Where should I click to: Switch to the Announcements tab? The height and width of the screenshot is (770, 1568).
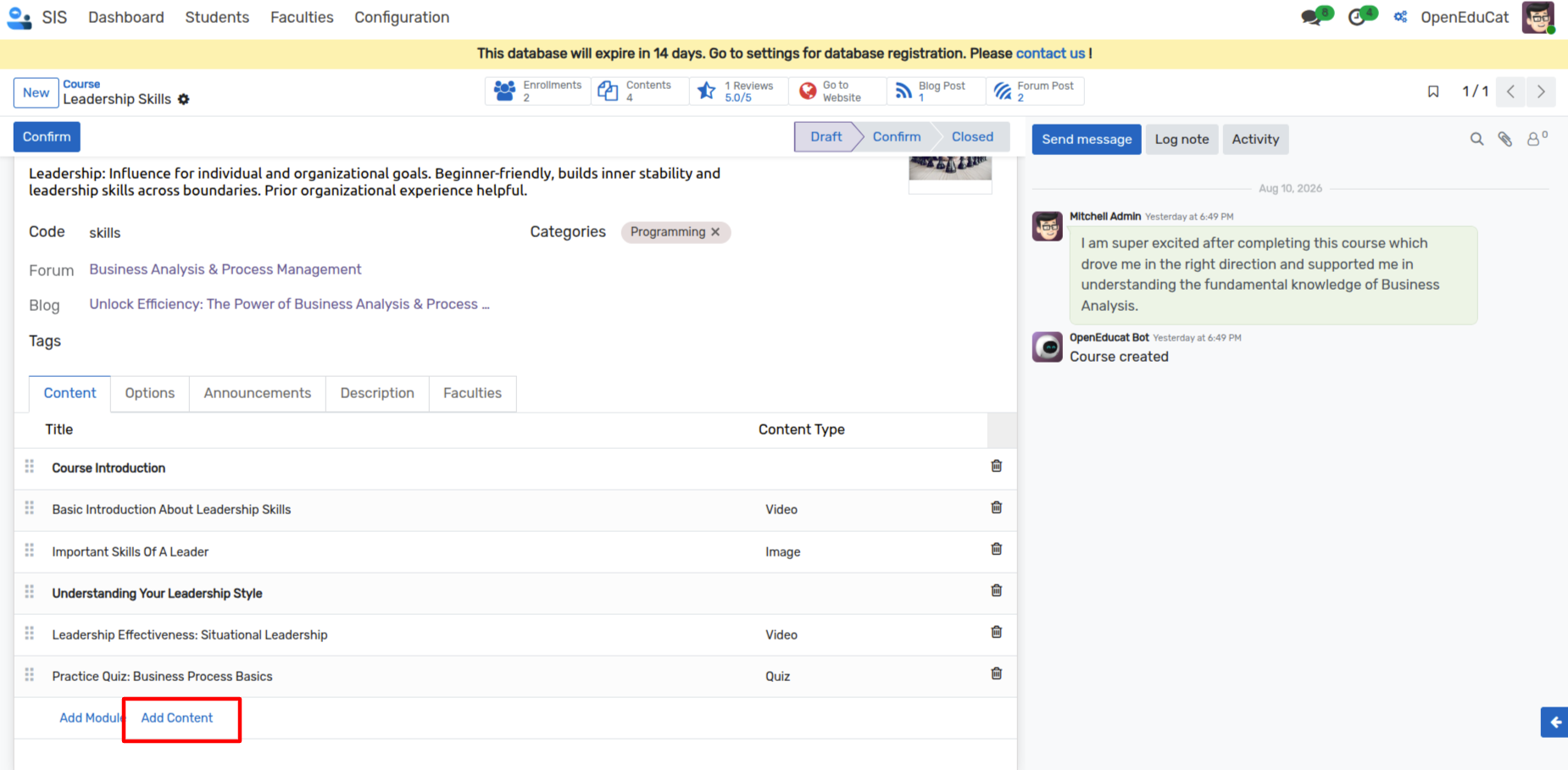click(258, 393)
